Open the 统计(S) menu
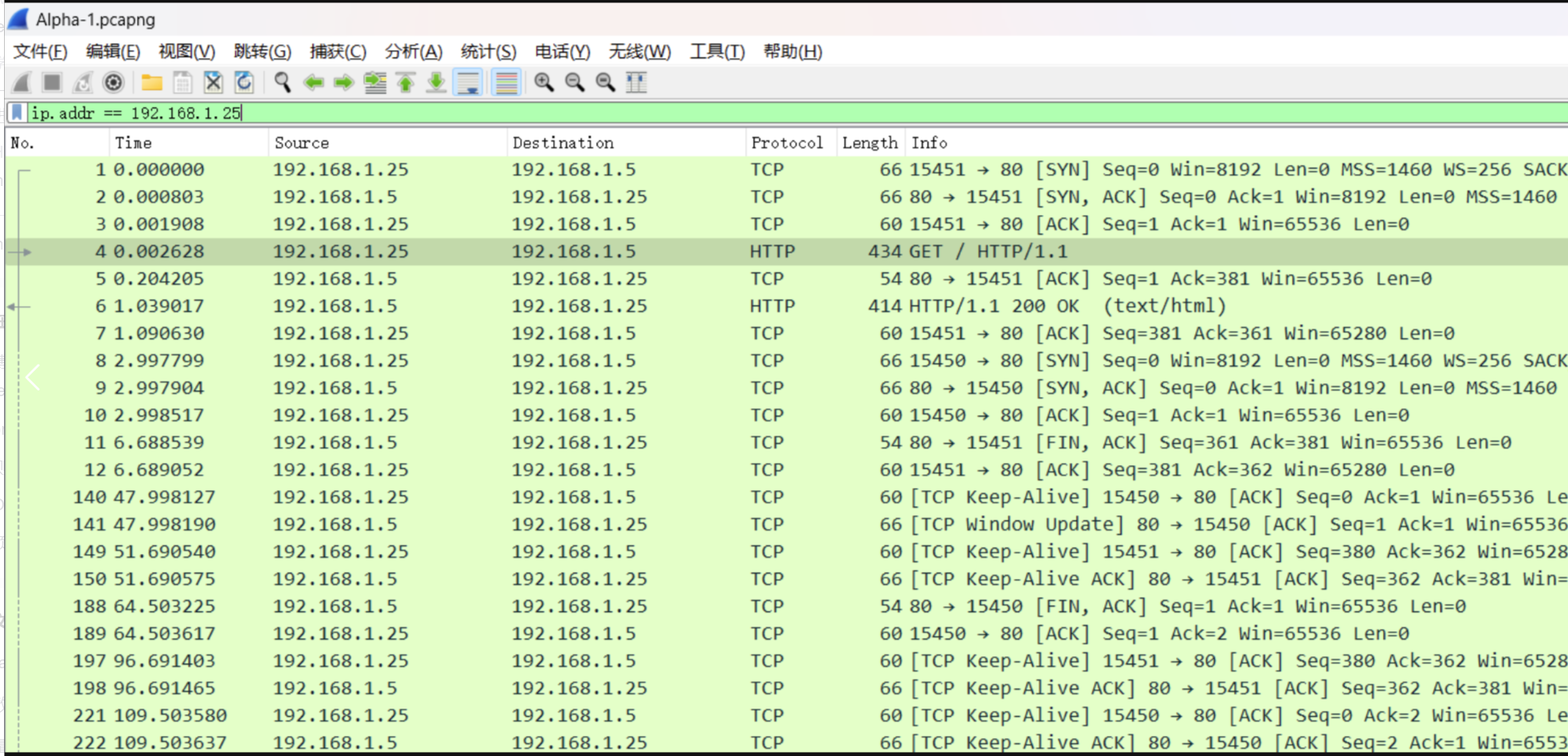 [x=488, y=52]
